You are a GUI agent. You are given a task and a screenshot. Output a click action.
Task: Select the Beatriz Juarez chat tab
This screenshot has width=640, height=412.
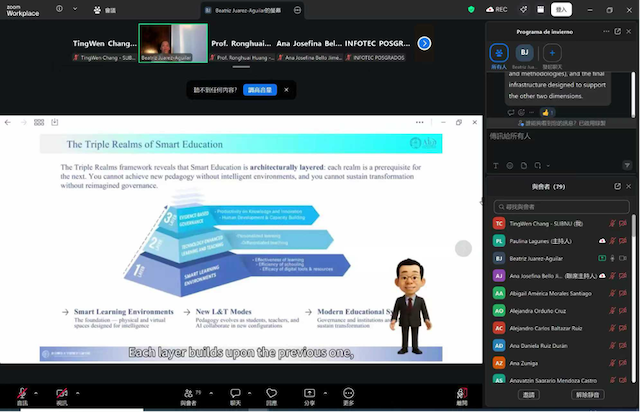[x=525, y=53]
